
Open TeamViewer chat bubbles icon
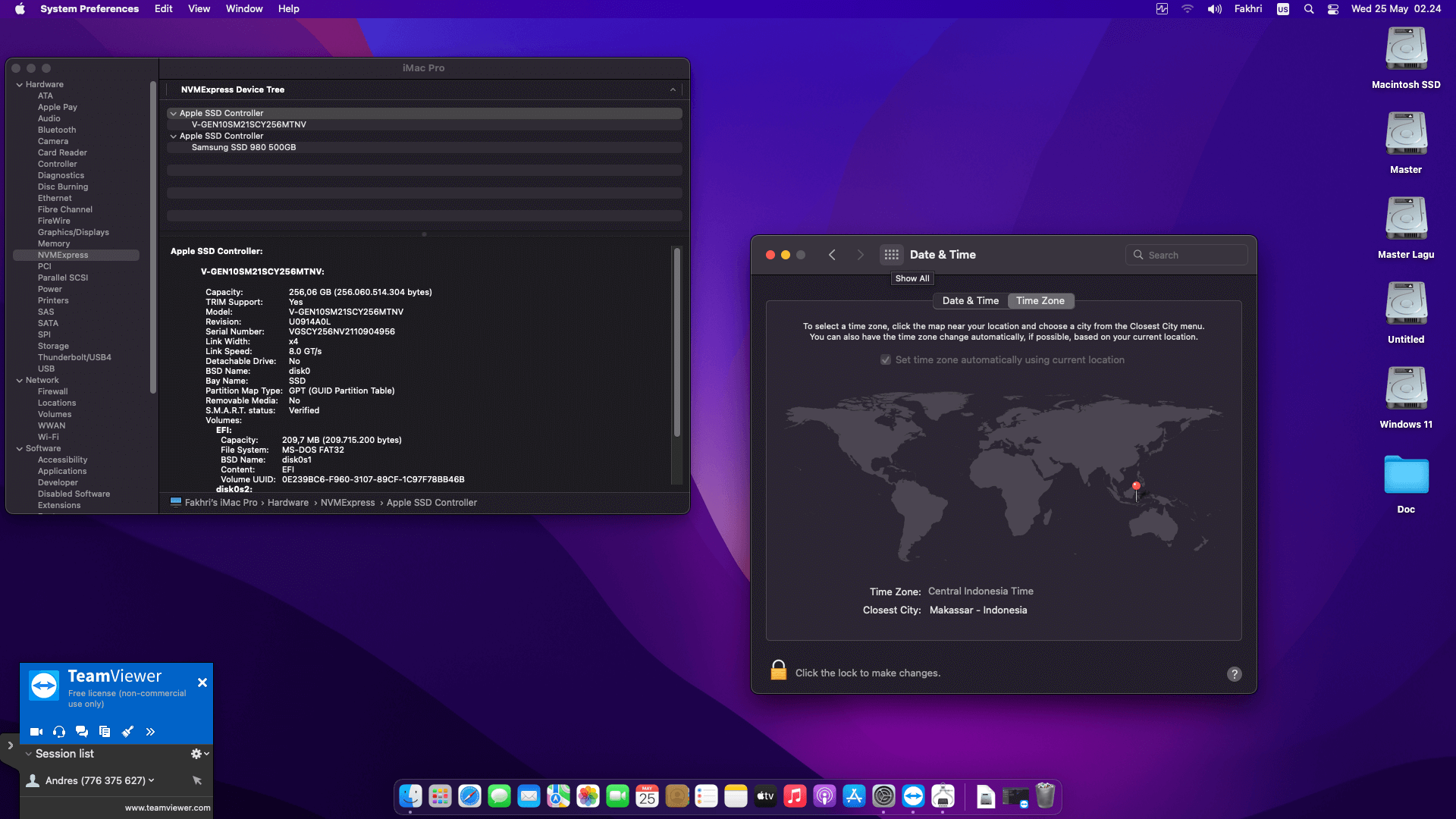pos(82,732)
